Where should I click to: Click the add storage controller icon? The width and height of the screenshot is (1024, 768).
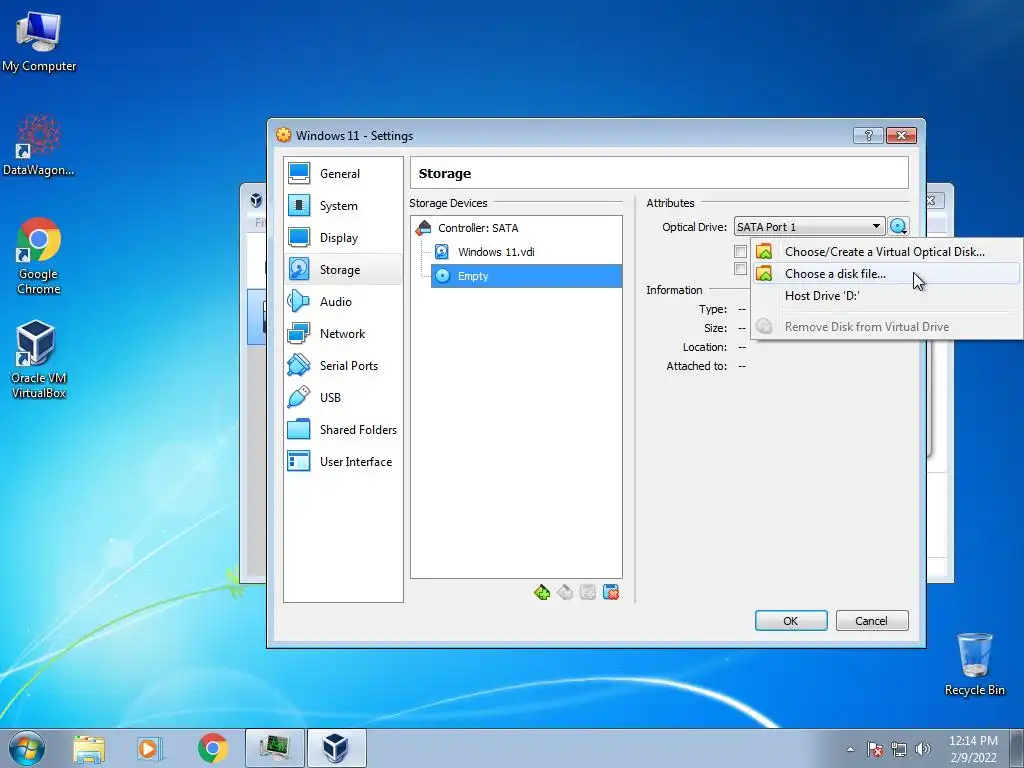(x=541, y=592)
